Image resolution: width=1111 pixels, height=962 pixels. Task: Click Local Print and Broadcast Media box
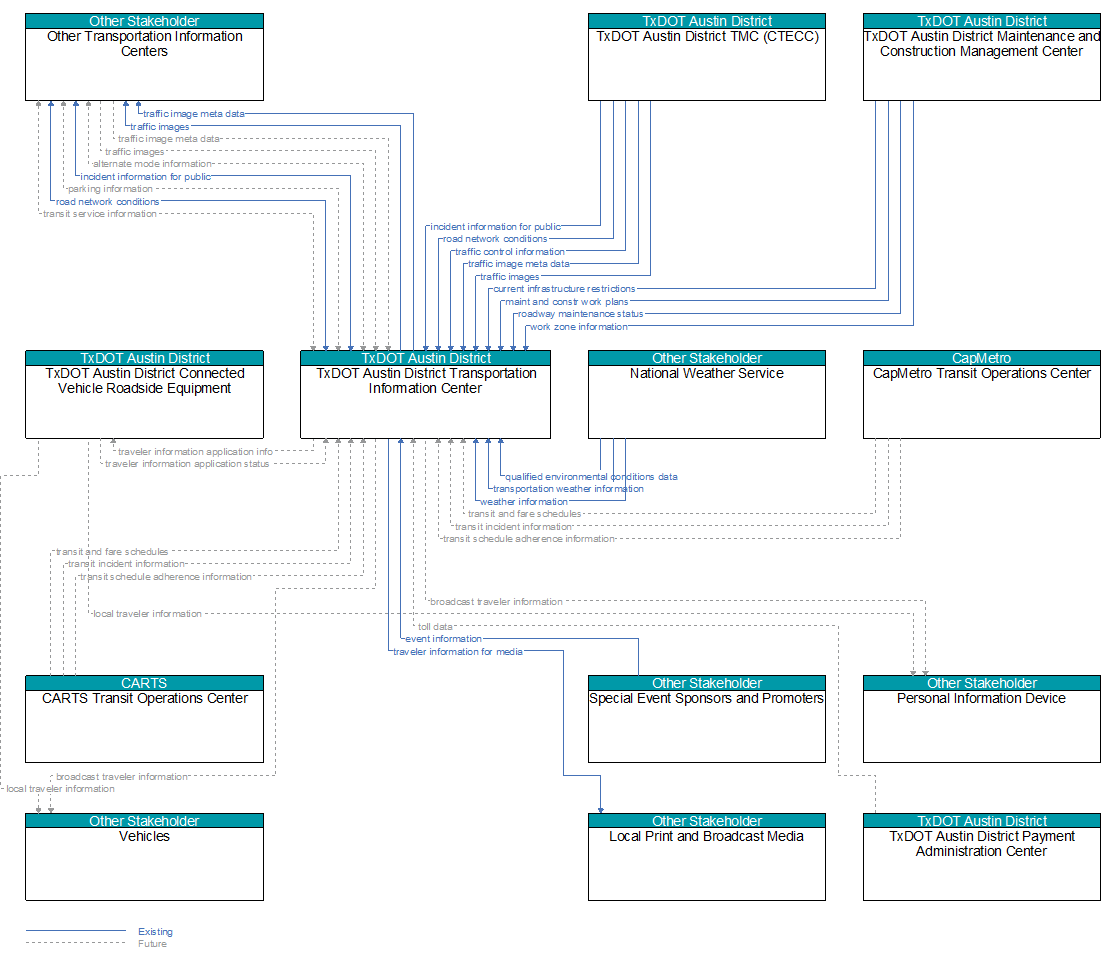pyautogui.click(x=706, y=857)
